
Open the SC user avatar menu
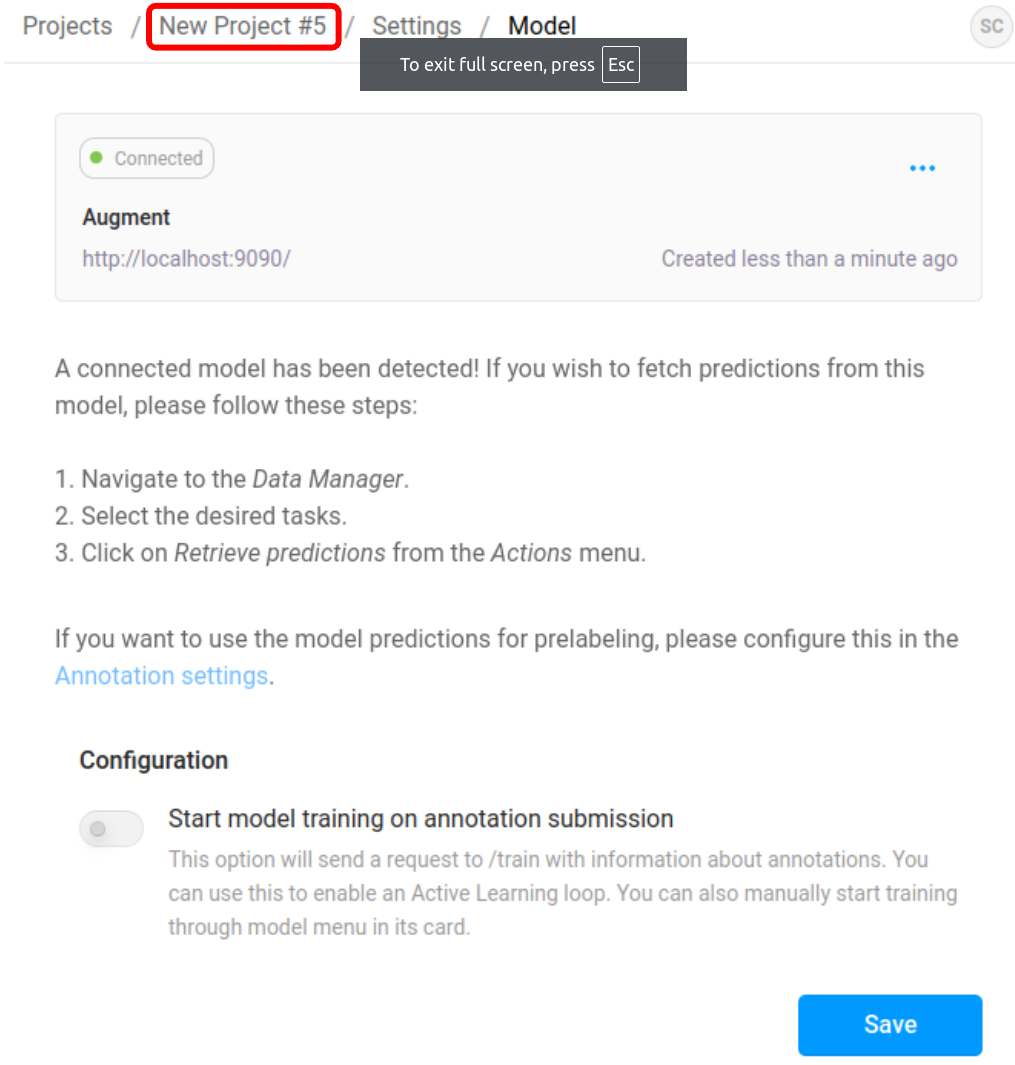coord(991,26)
